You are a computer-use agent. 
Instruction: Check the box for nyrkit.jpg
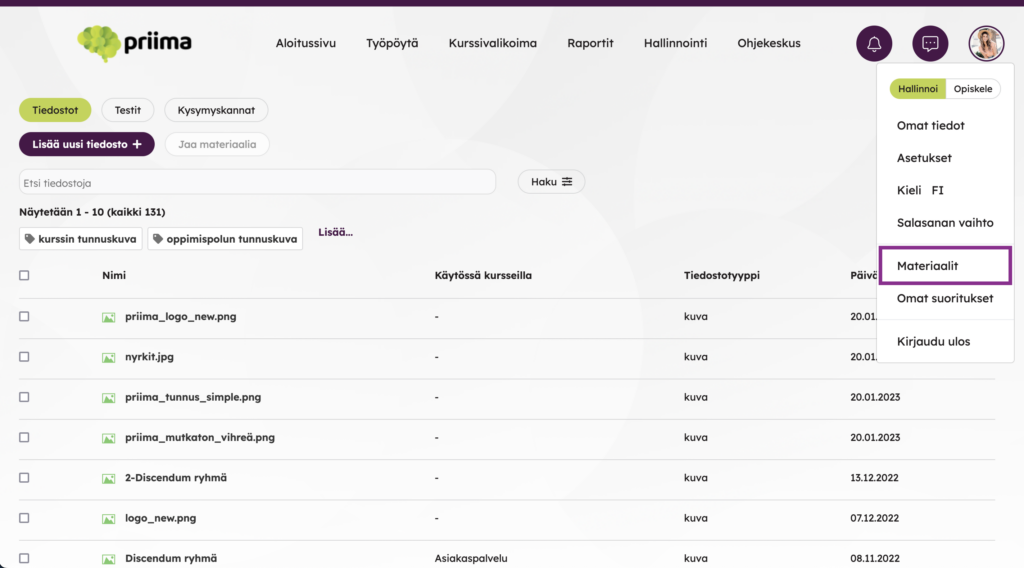pos(24,357)
